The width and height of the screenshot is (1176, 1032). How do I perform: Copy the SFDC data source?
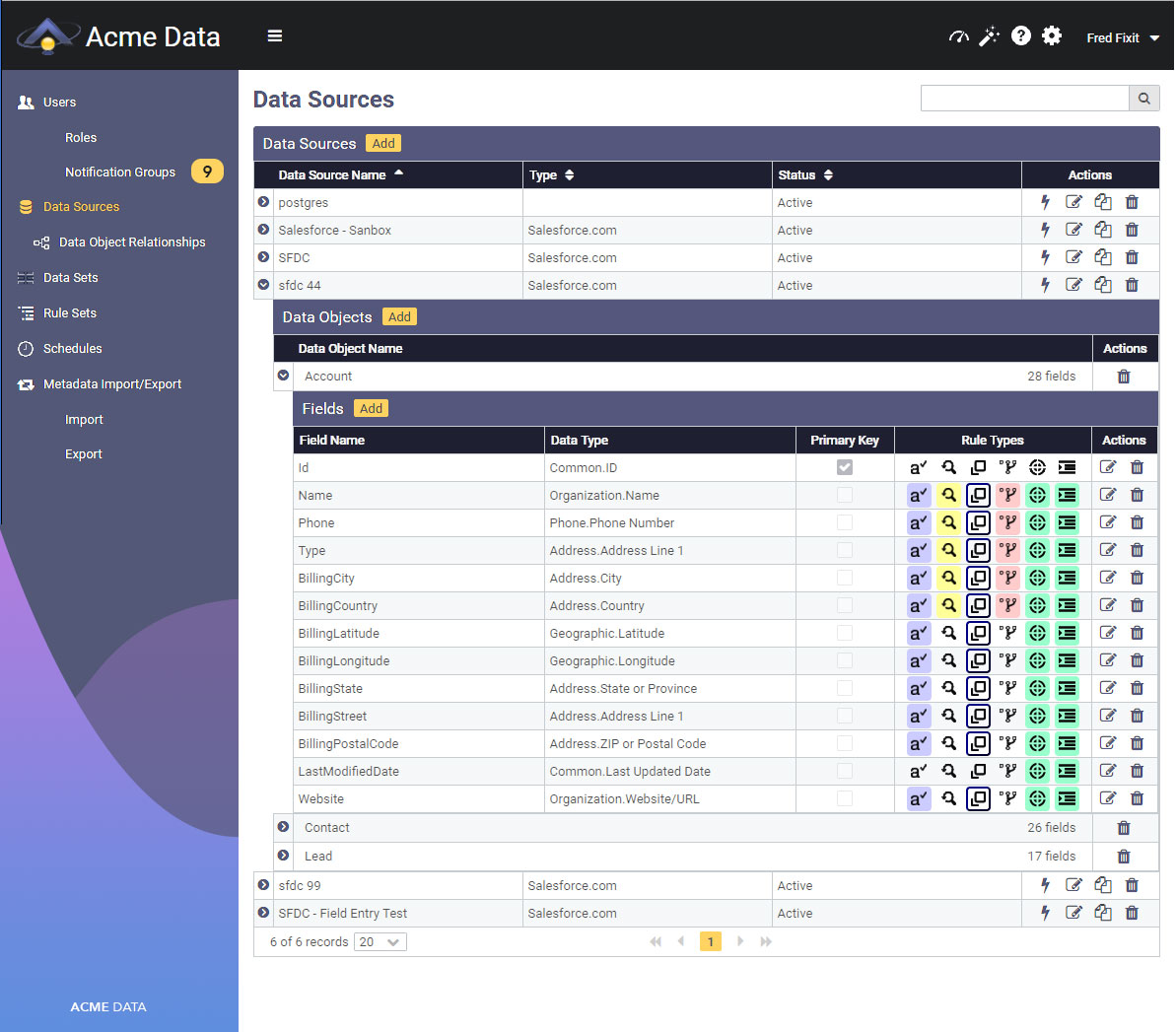pos(1102,258)
